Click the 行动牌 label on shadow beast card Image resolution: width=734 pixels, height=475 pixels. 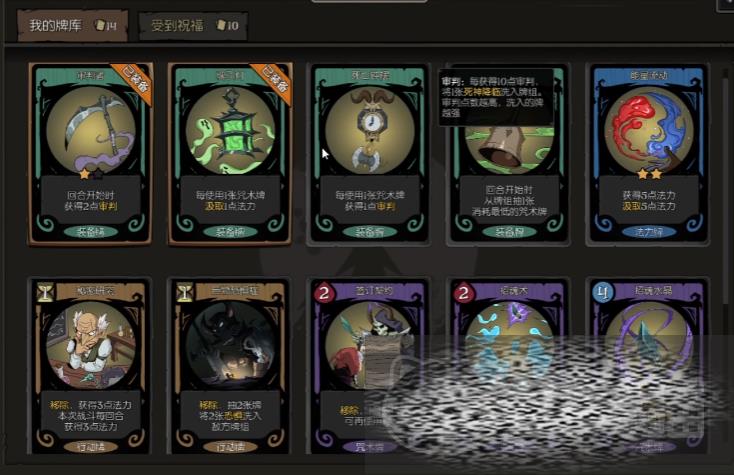click(x=230, y=447)
